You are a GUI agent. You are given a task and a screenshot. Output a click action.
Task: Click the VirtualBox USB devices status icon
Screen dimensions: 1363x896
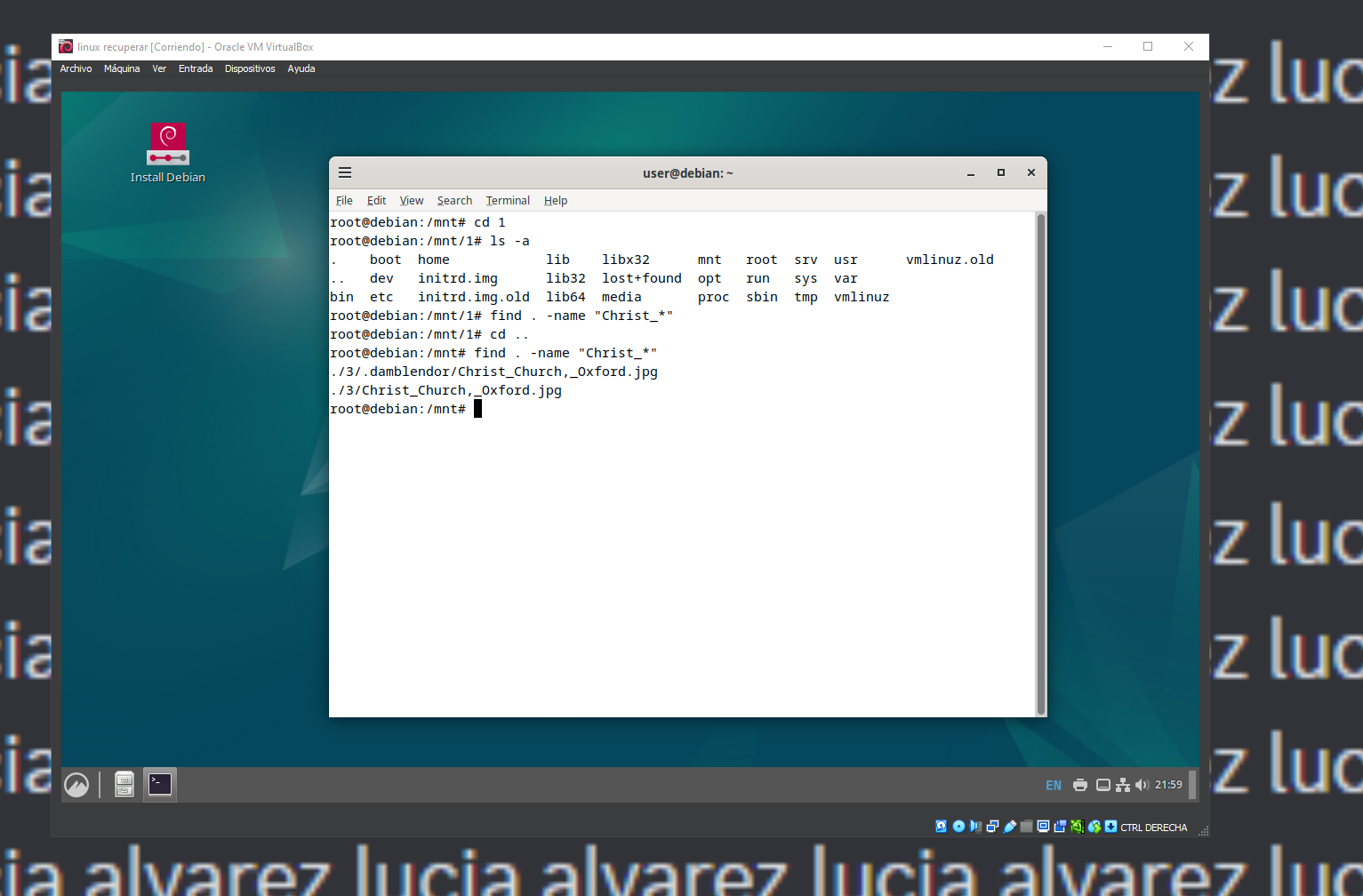click(1009, 827)
